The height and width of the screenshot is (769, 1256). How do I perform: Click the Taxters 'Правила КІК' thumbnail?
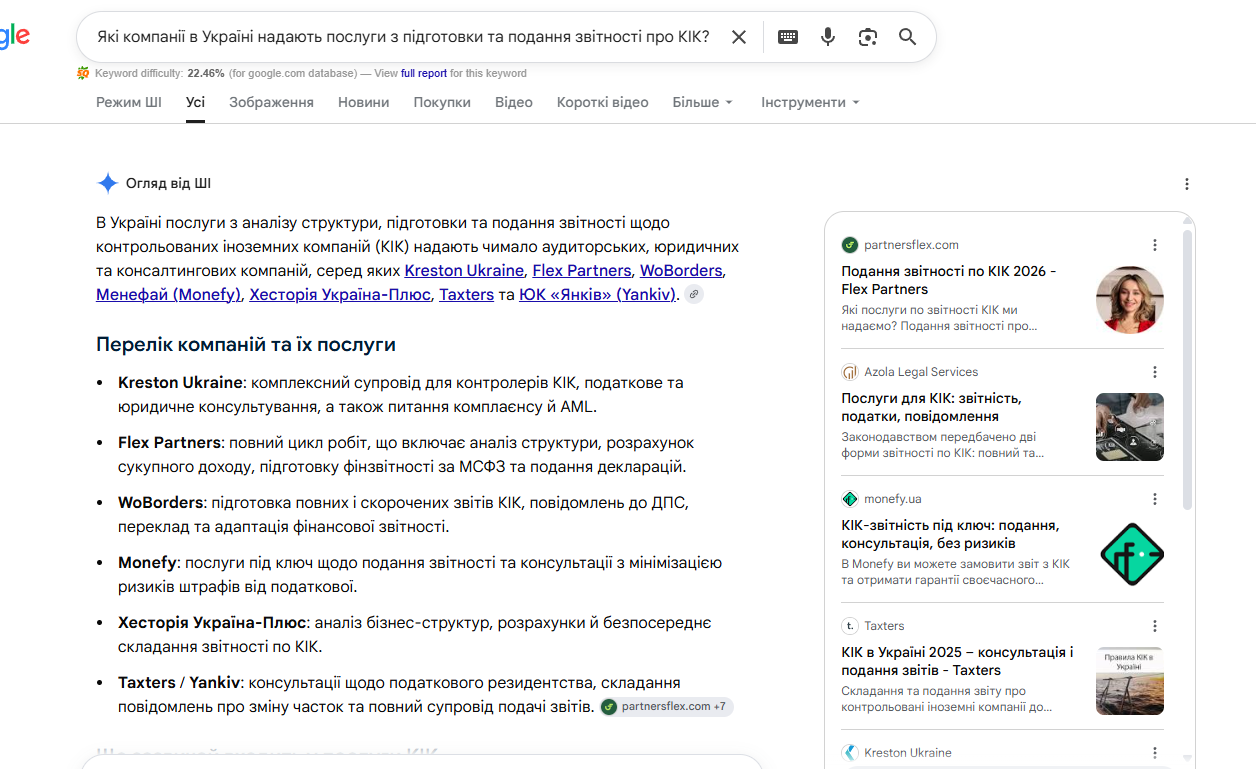point(1130,681)
